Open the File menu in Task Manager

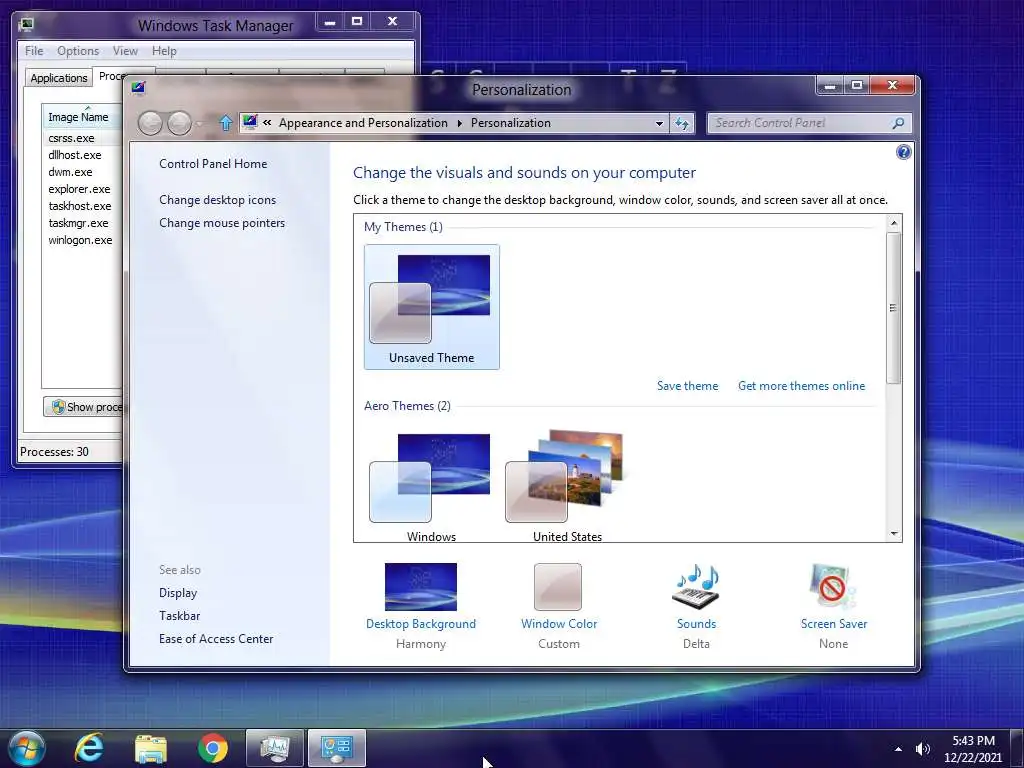[x=34, y=51]
